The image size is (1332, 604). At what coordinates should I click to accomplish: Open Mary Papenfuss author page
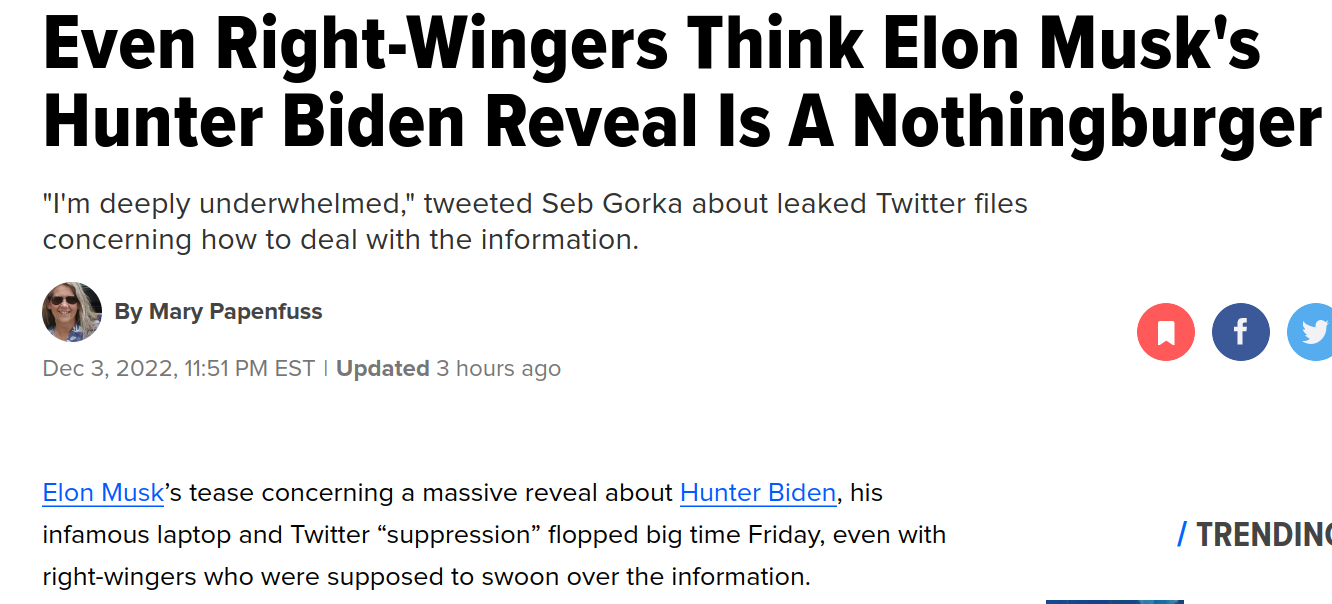[236, 312]
